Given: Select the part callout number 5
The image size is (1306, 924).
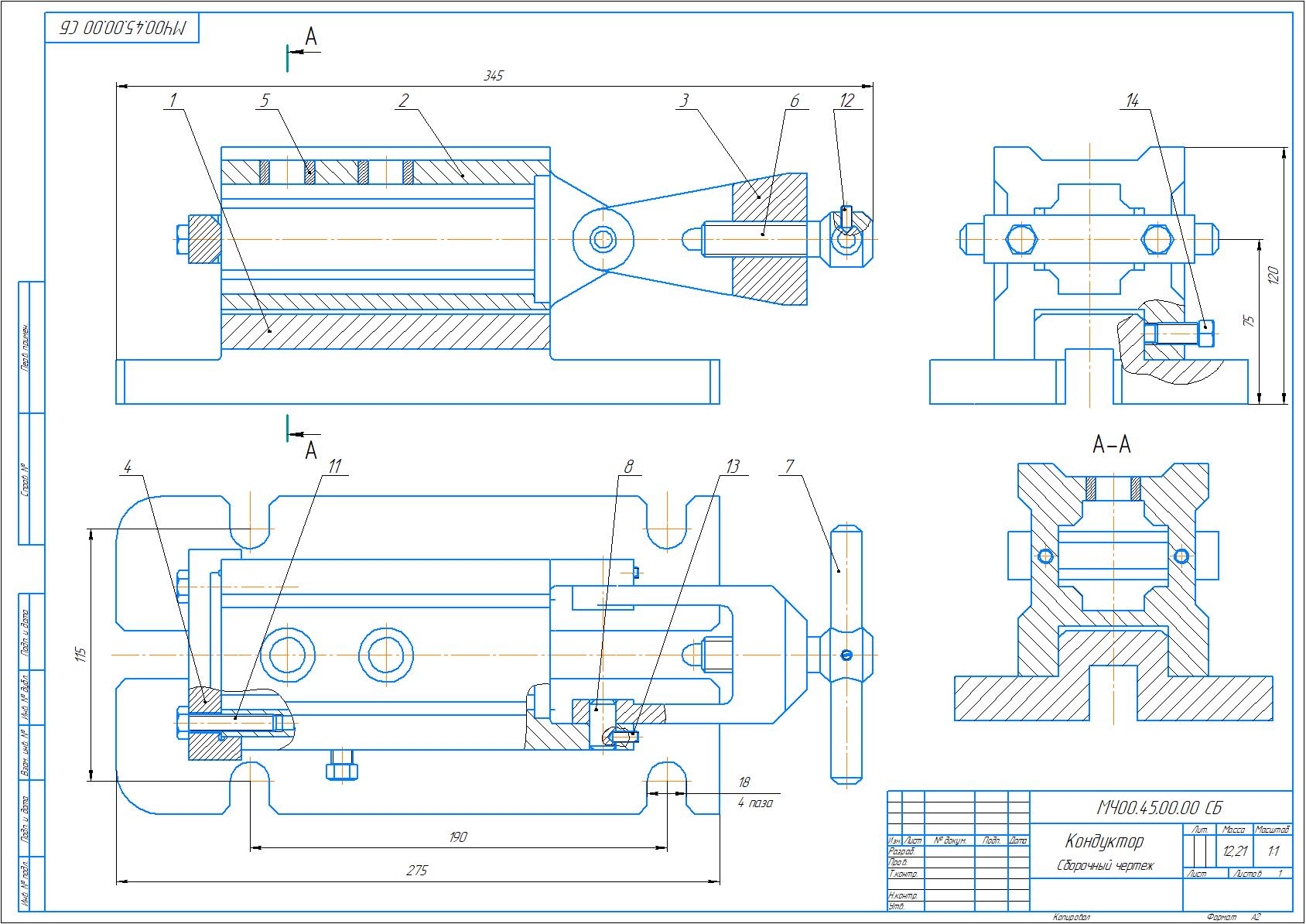Looking at the screenshot, I should [x=264, y=100].
